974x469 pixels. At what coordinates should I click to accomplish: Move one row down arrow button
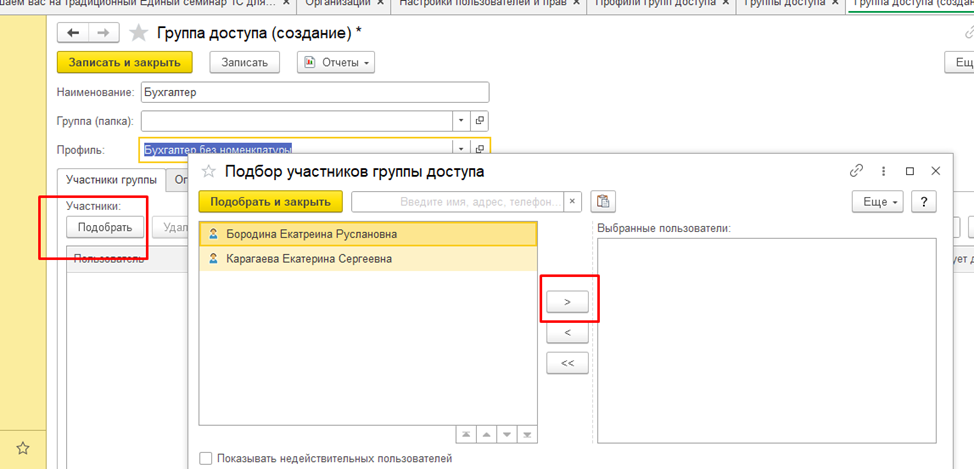(507, 434)
